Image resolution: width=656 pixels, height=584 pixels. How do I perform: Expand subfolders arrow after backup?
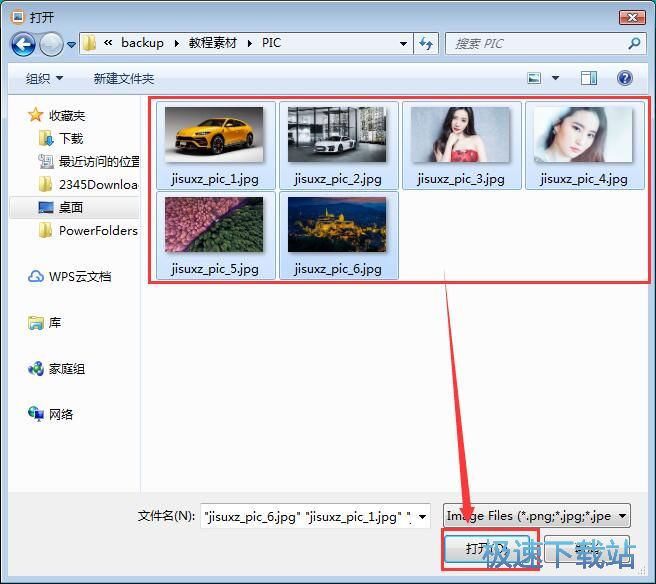177,44
